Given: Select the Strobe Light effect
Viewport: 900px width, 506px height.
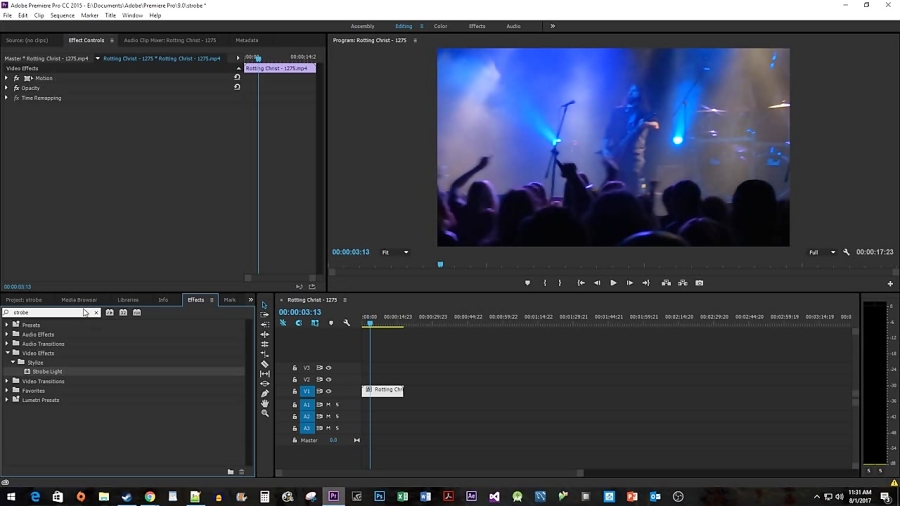Looking at the screenshot, I should tap(47, 372).
